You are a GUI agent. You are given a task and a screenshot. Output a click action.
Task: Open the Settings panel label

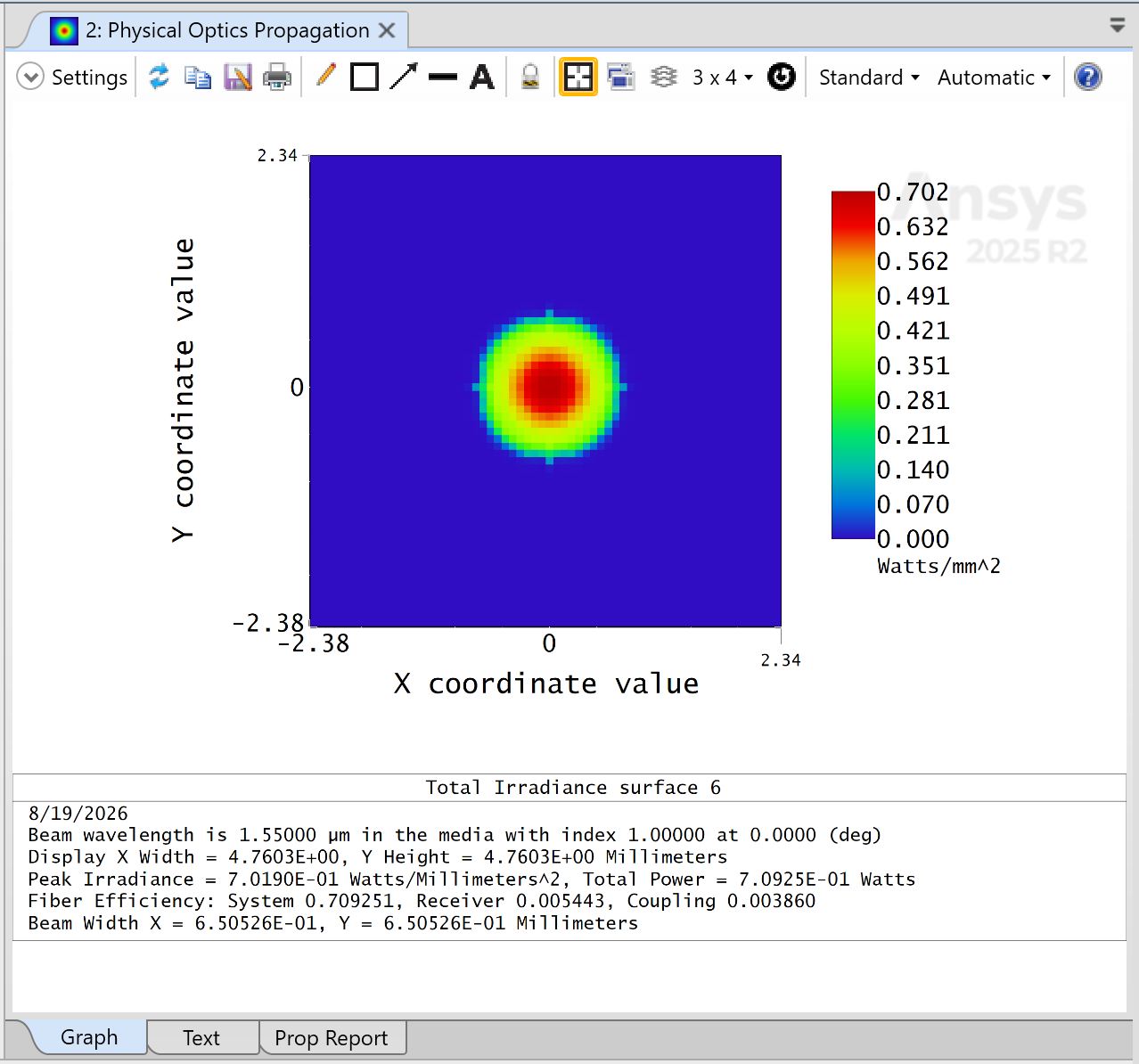[x=89, y=78]
